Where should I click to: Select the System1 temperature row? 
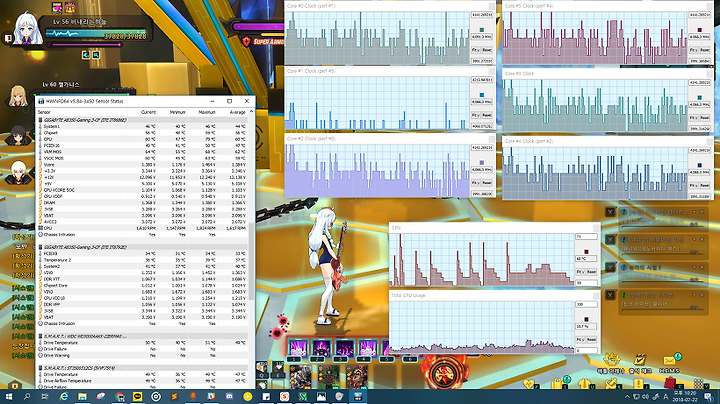click(x=143, y=126)
